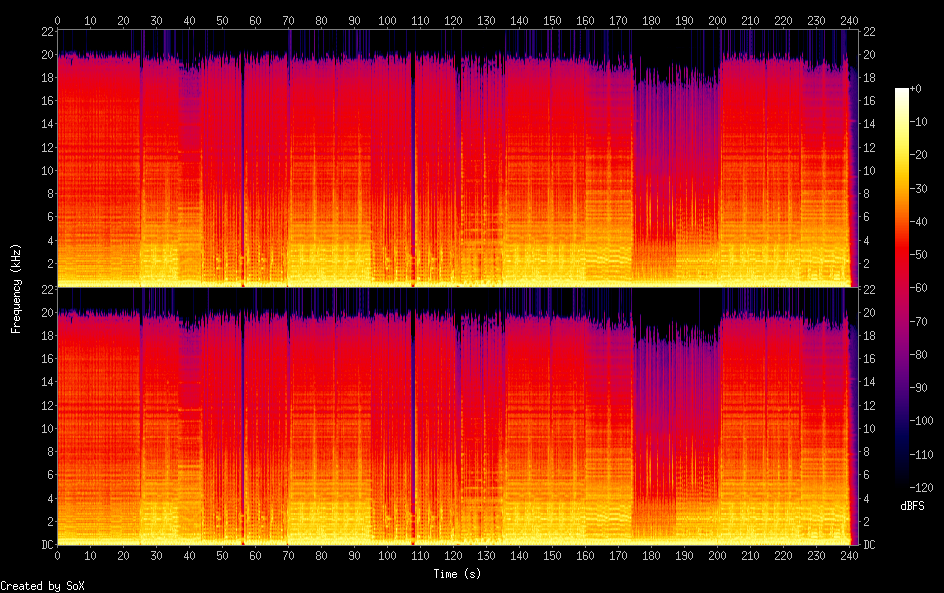Click the "dBFS" label under the color scale
Image resolution: width=944 pixels, height=593 pixels.
tap(912, 506)
